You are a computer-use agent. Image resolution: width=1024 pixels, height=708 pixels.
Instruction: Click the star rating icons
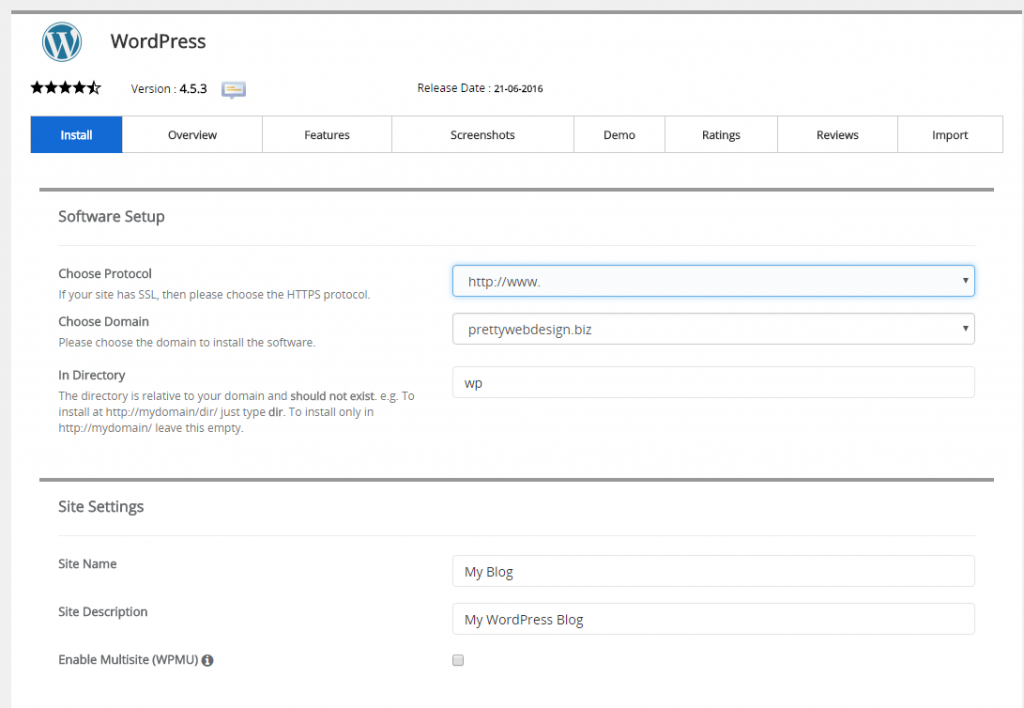point(65,88)
